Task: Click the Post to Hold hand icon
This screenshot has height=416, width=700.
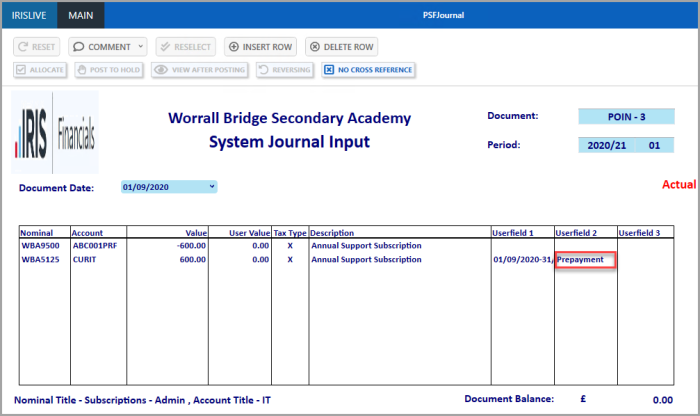Action: pyautogui.click(x=82, y=70)
